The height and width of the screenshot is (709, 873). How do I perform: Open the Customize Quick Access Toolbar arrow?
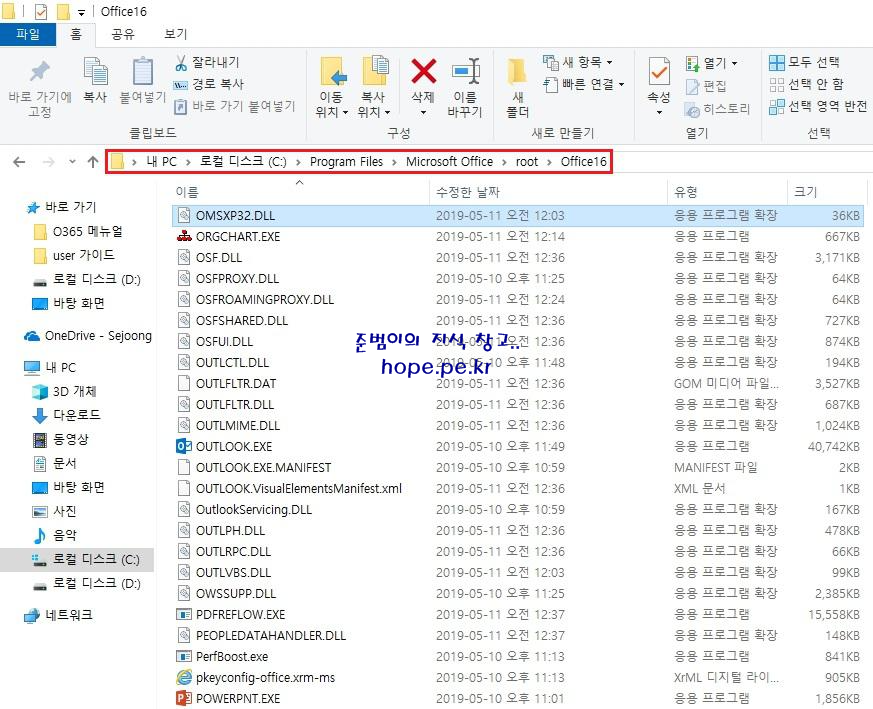tap(81, 13)
